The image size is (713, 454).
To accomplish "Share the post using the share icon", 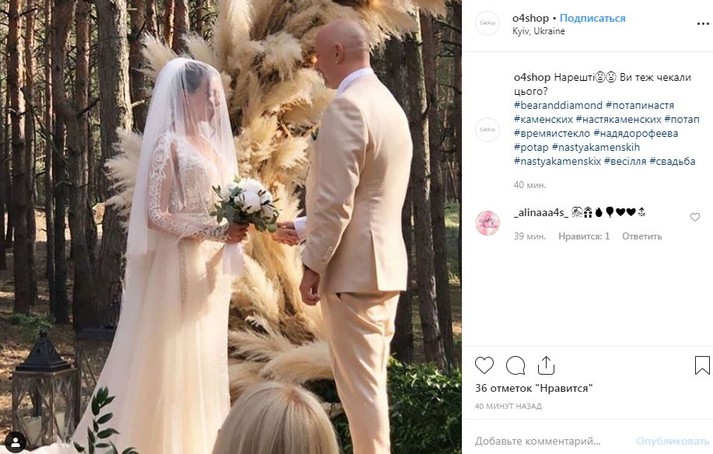I will 546,365.
